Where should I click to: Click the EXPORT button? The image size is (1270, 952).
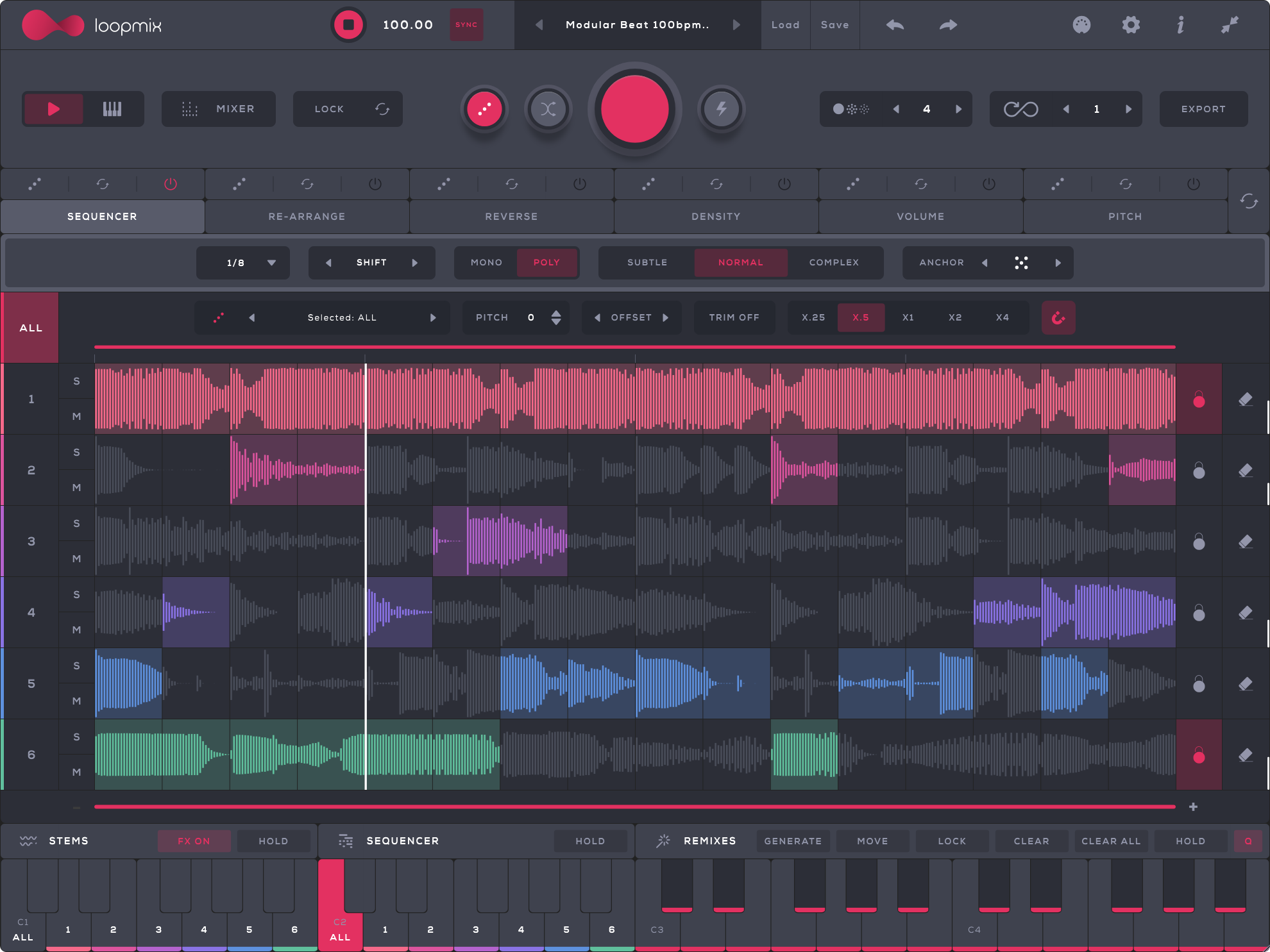(1203, 109)
